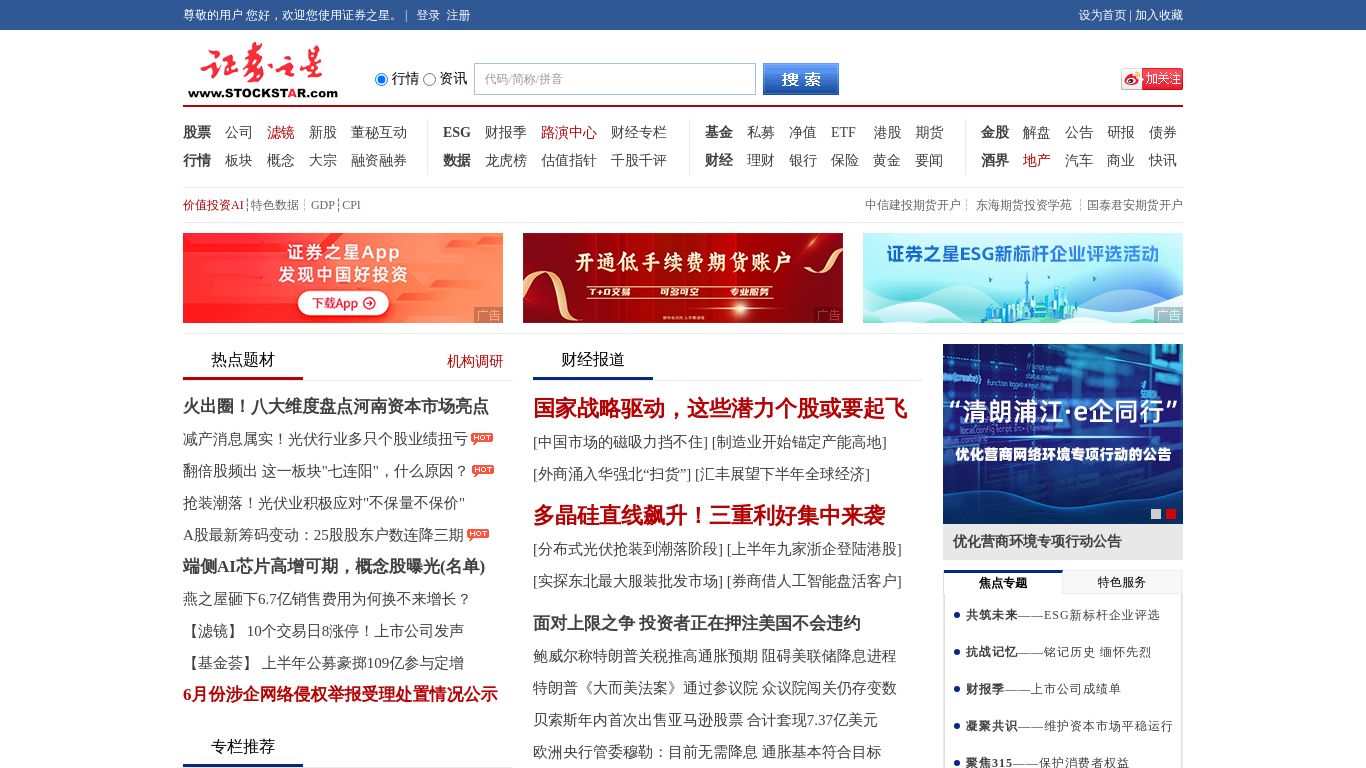Open article 贝索斯年内首次出售亚马逊股票
This screenshot has width=1366, height=768.
pyautogui.click(x=705, y=720)
